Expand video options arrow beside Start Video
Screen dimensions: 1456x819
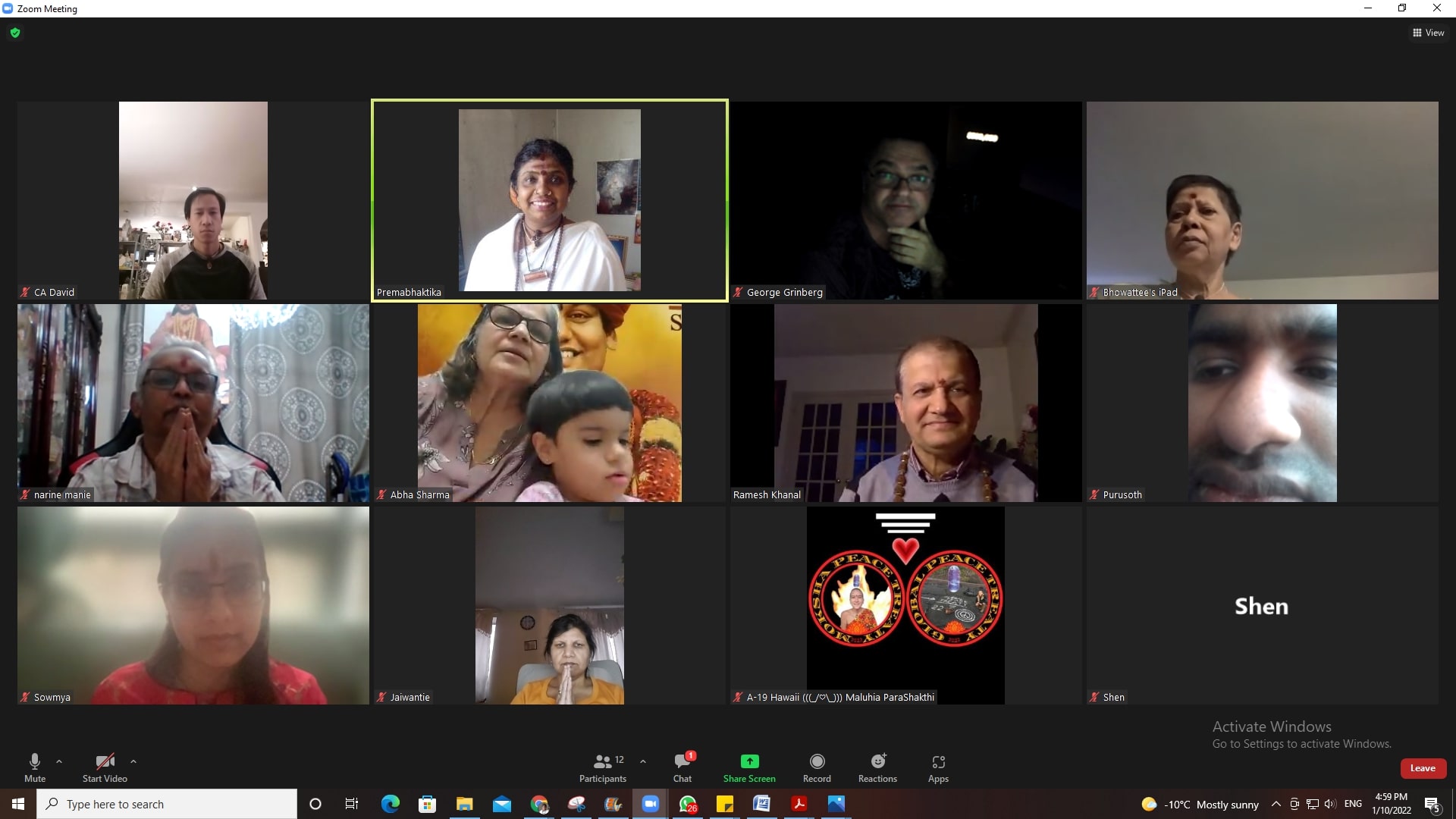tap(133, 761)
